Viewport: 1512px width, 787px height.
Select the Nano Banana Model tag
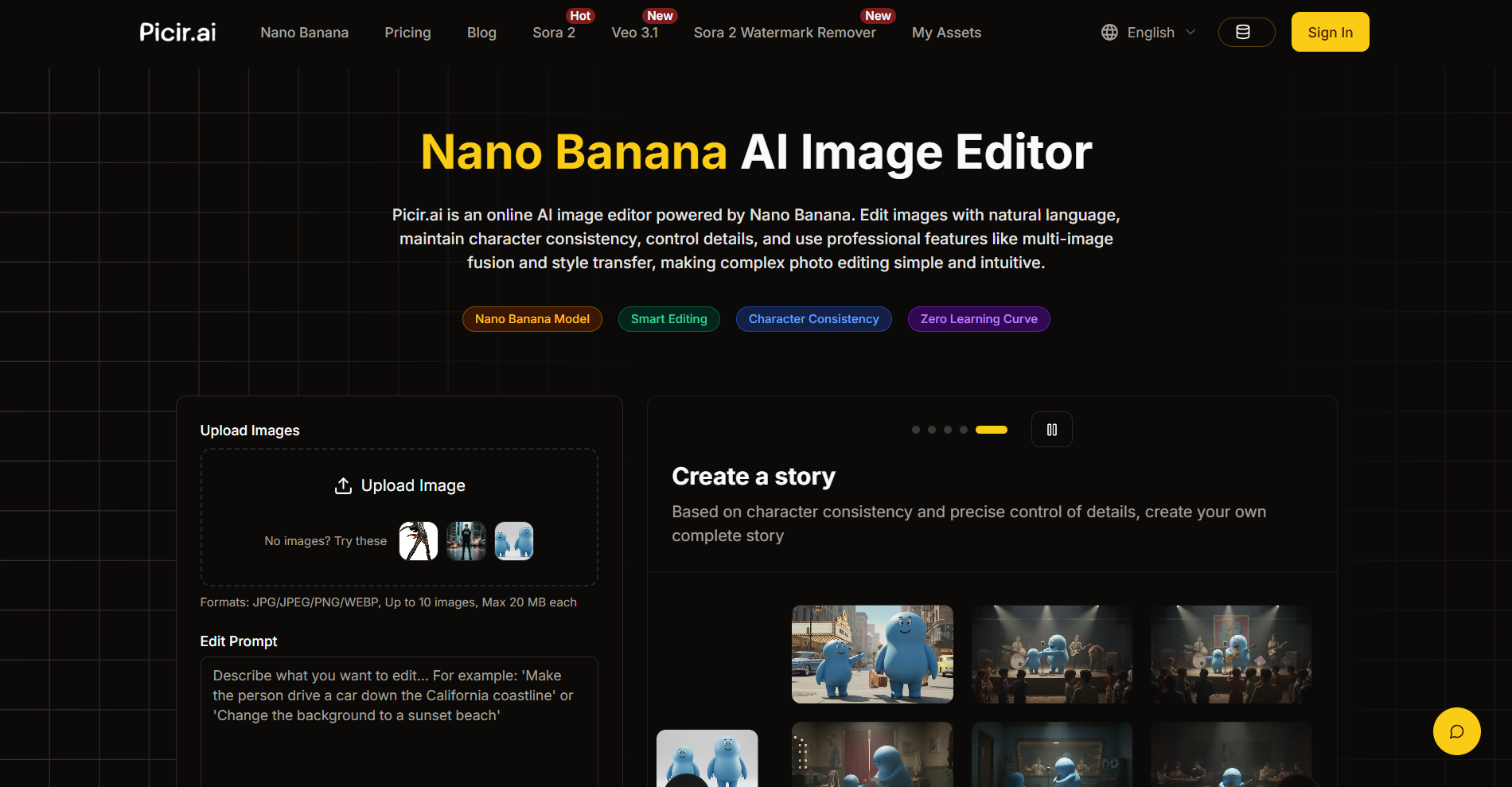(x=532, y=319)
